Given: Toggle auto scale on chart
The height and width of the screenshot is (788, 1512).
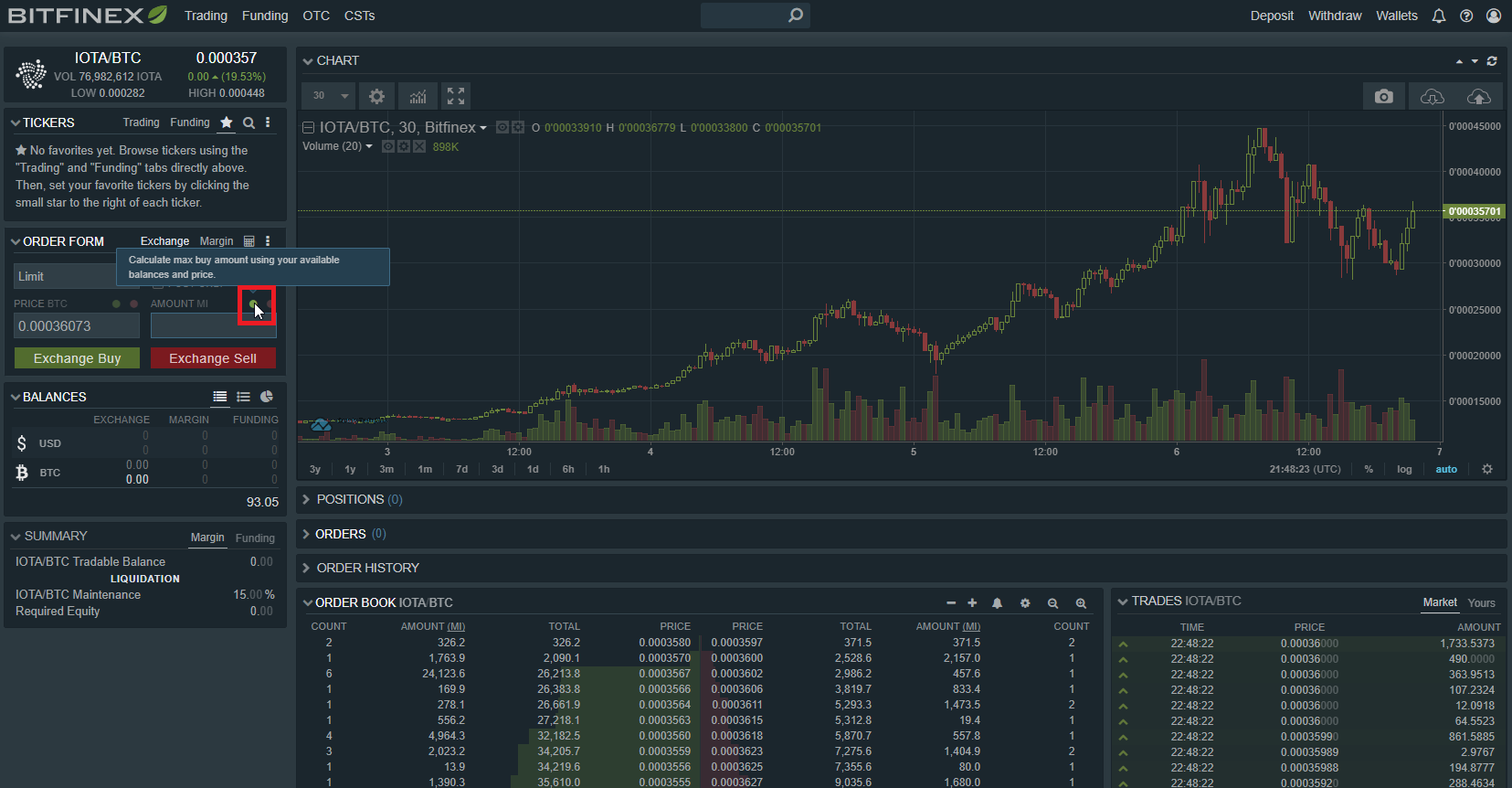Looking at the screenshot, I should 1446,469.
